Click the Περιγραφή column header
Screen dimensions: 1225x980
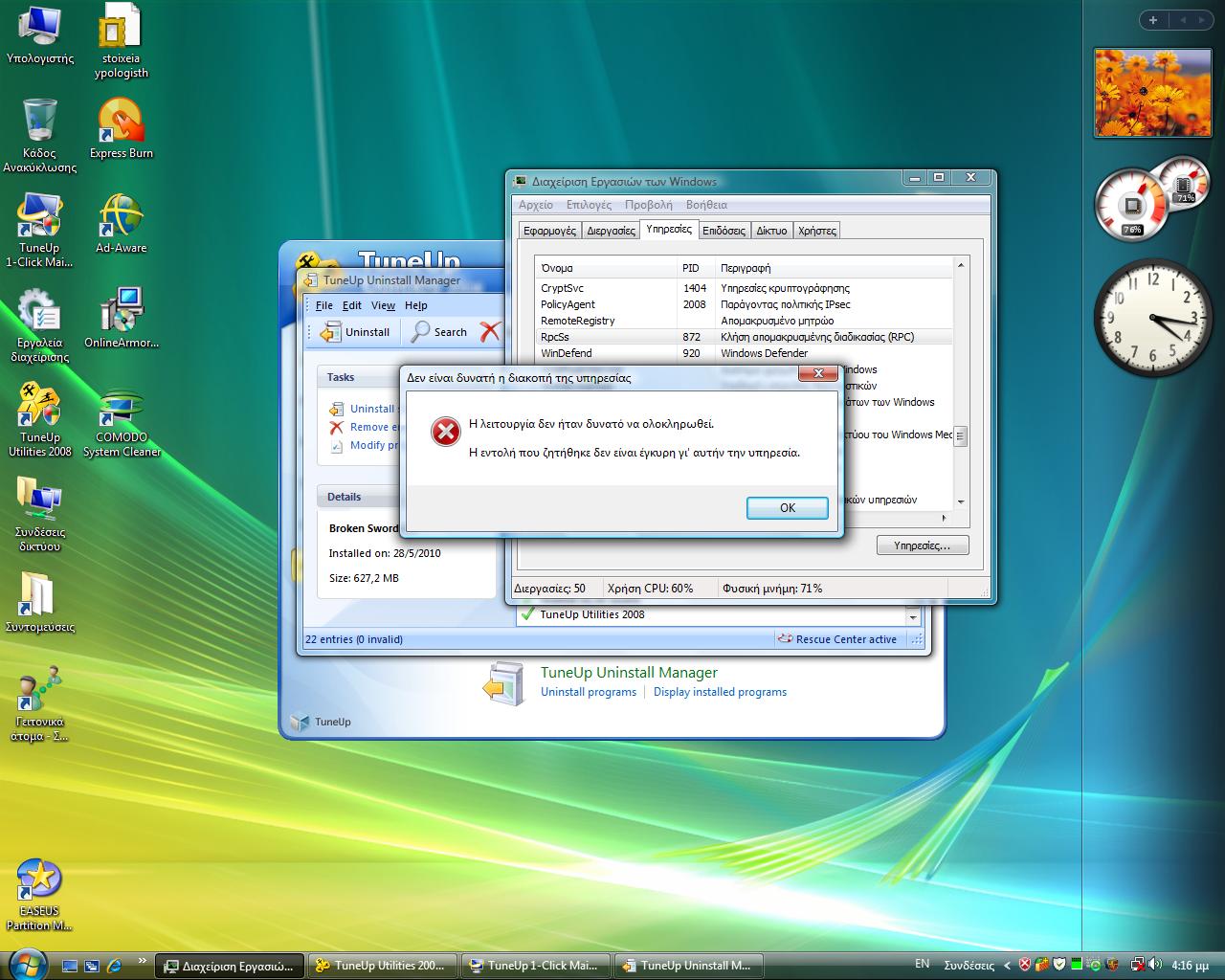point(835,268)
